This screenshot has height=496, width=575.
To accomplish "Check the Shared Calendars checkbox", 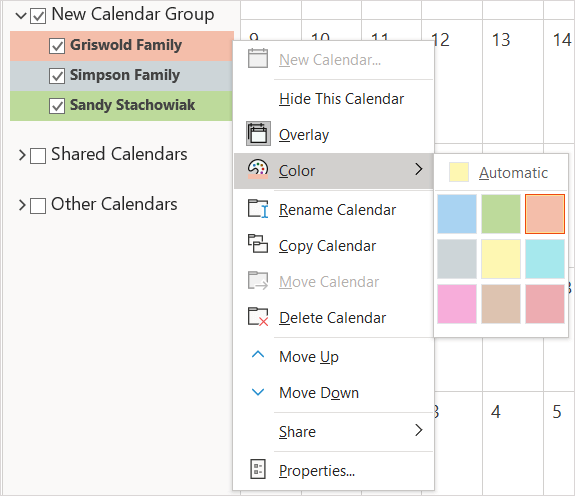I will (38, 156).
